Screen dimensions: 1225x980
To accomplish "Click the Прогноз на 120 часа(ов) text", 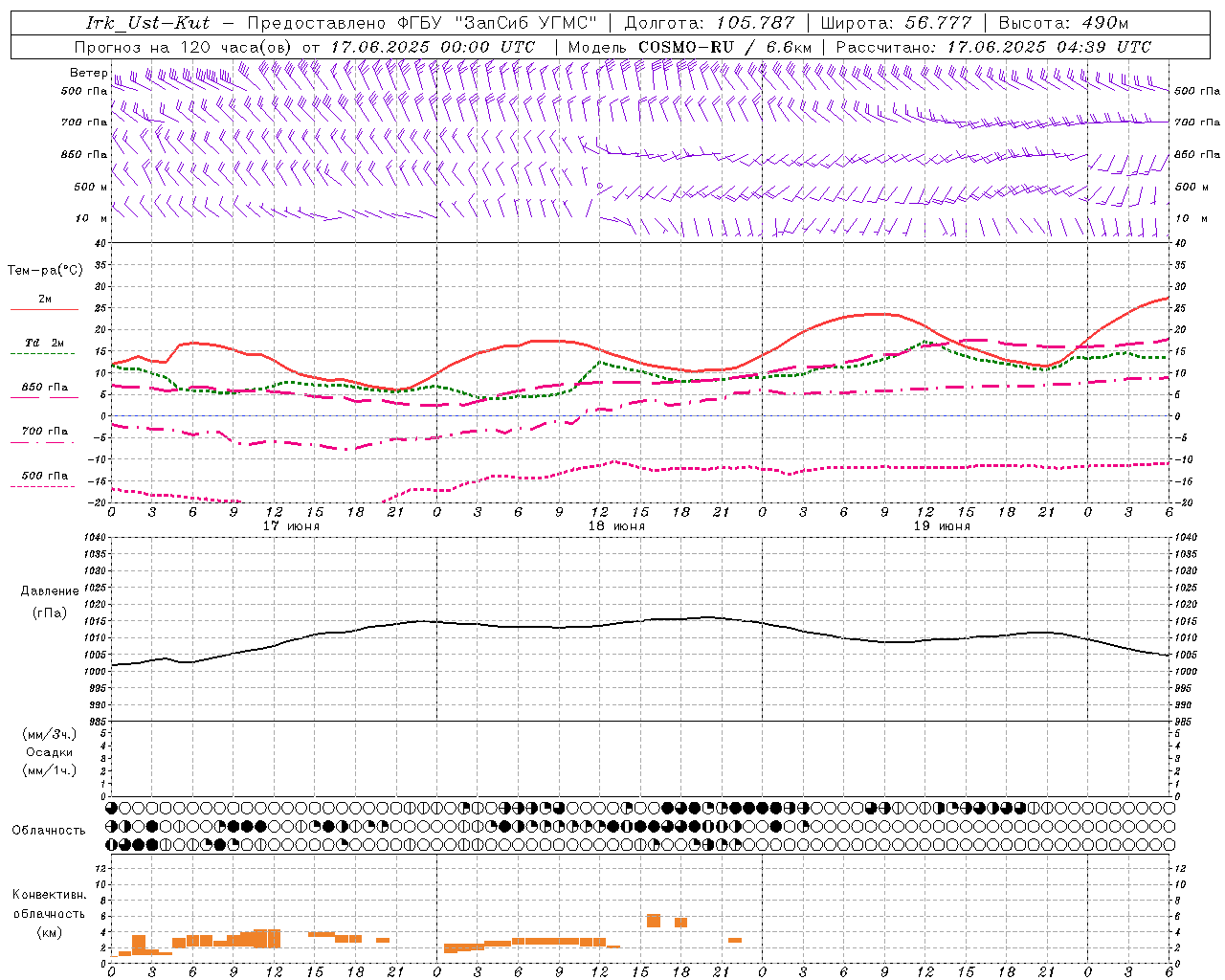I will [184, 47].
